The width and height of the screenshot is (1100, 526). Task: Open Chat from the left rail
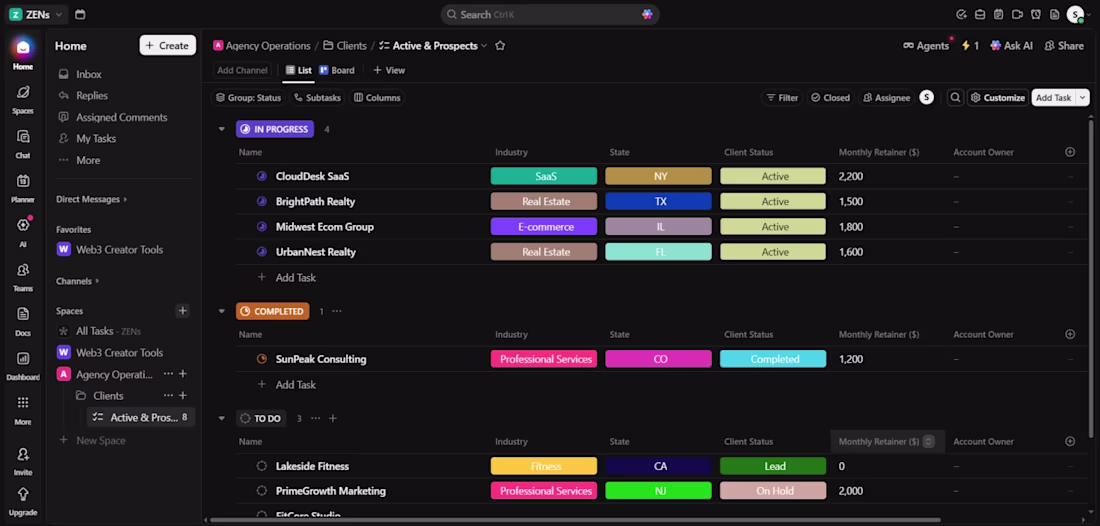pyautogui.click(x=22, y=143)
